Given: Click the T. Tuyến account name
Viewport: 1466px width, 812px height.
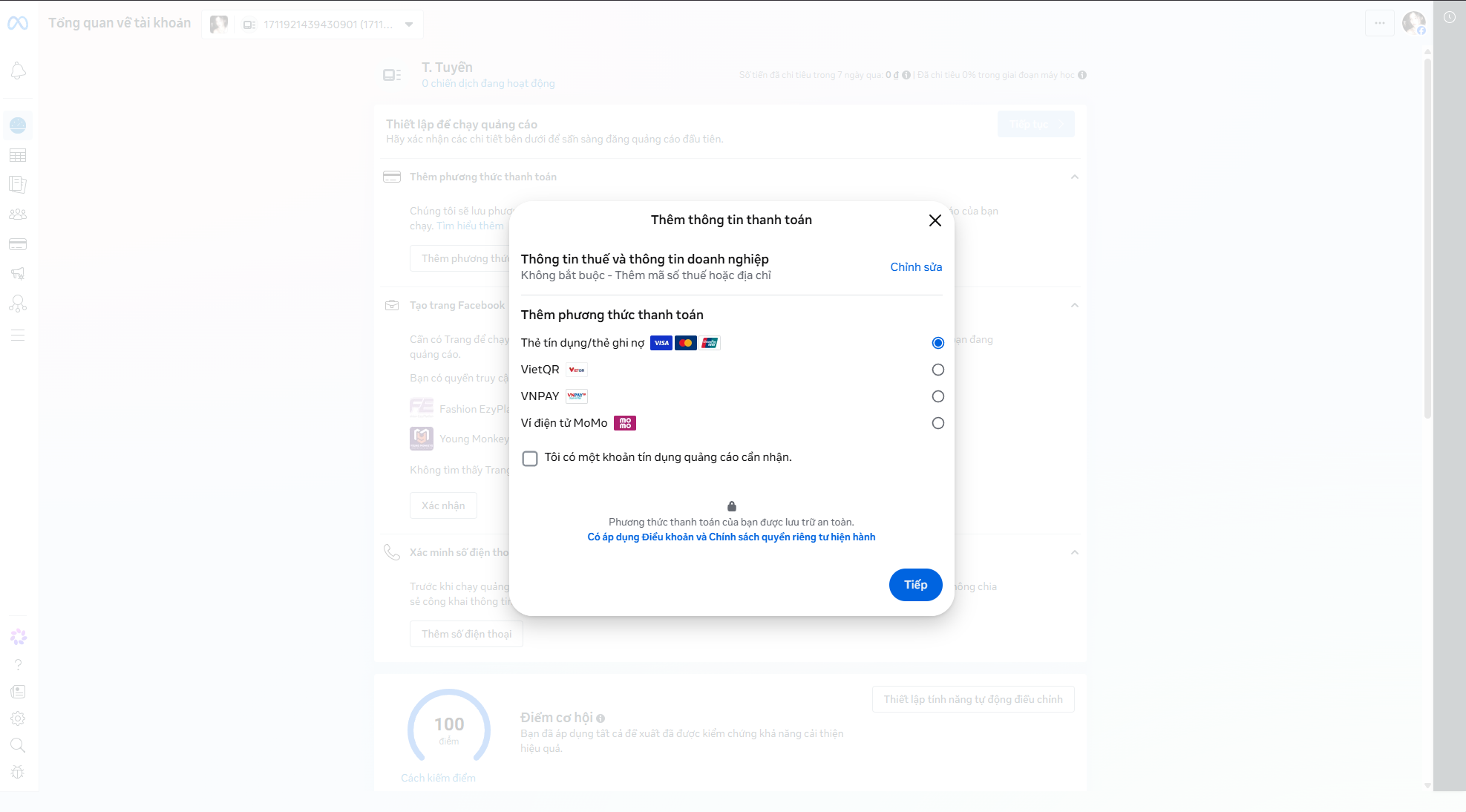Looking at the screenshot, I should [x=447, y=68].
